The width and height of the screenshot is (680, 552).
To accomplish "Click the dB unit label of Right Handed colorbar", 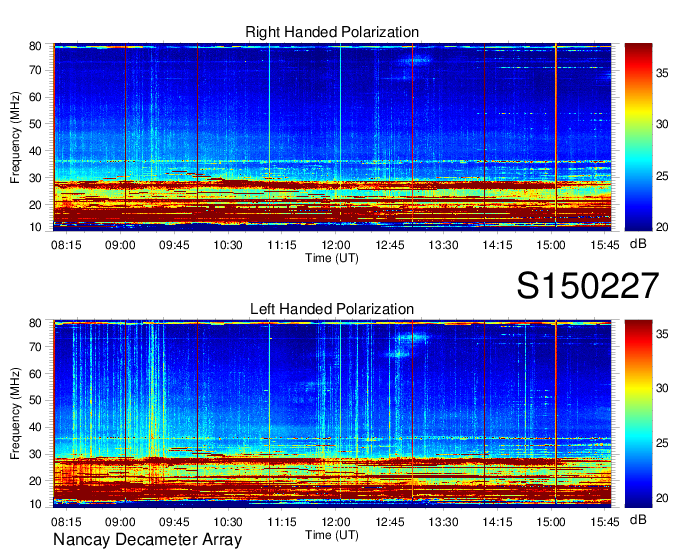I will 638,244.
